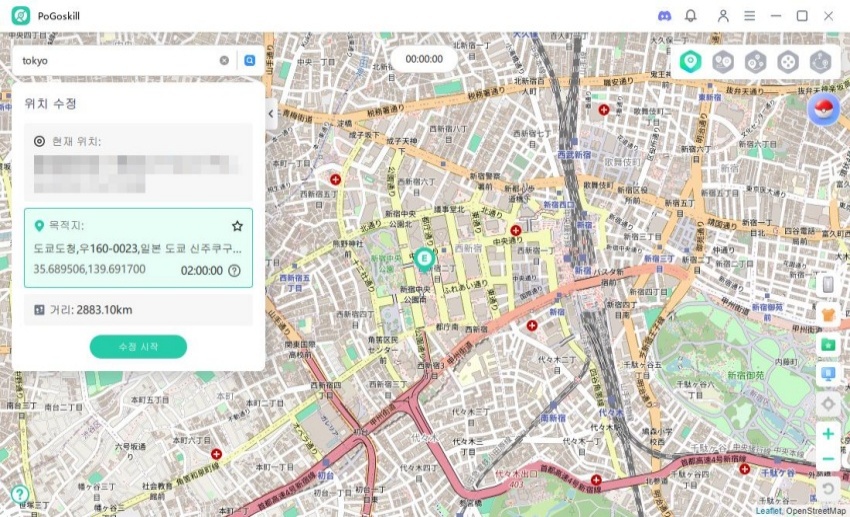Viewport: 850px width, 517px height.
Task: Select the 목적지 destination card
Action: pyautogui.click(x=138, y=248)
